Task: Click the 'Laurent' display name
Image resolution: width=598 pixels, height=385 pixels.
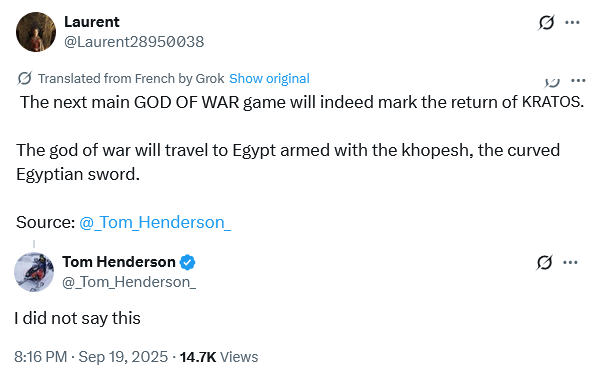Action: coord(92,22)
